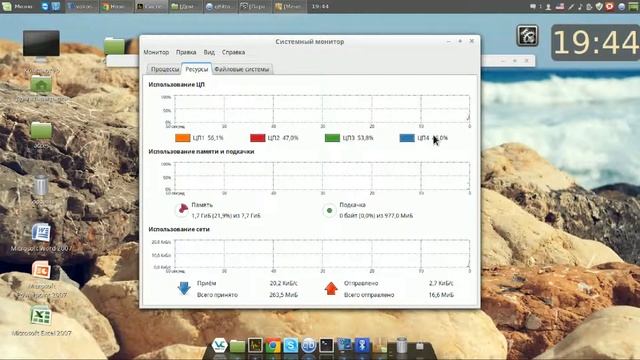Open the green folder in the dock
Viewport: 640px width, 360px height.
[238, 346]
